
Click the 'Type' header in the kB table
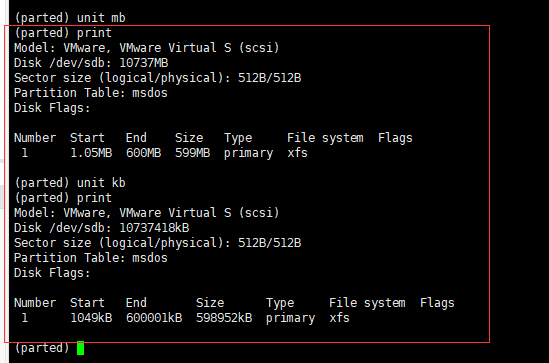(280, 303)
